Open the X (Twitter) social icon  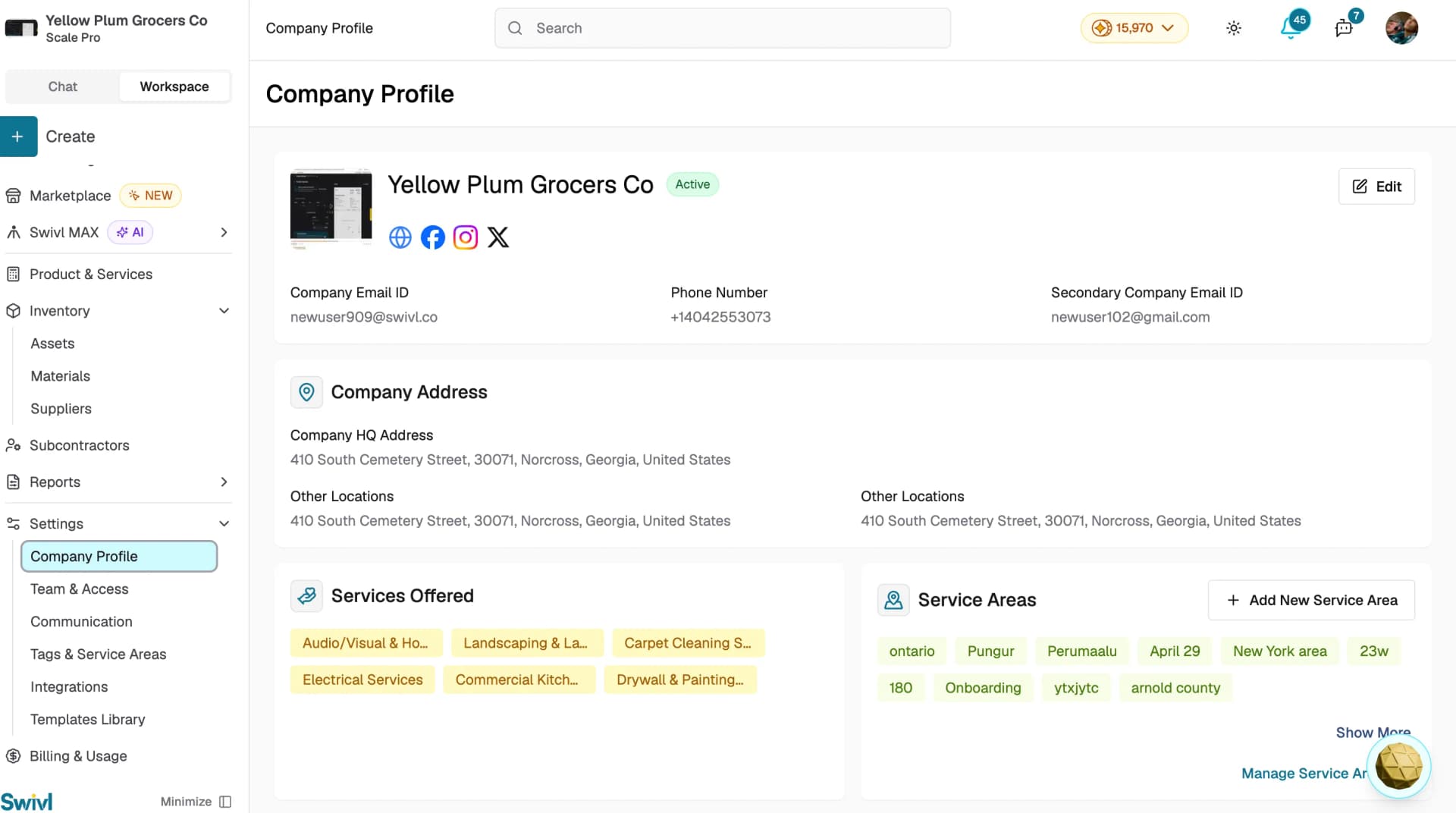point(498,237)
